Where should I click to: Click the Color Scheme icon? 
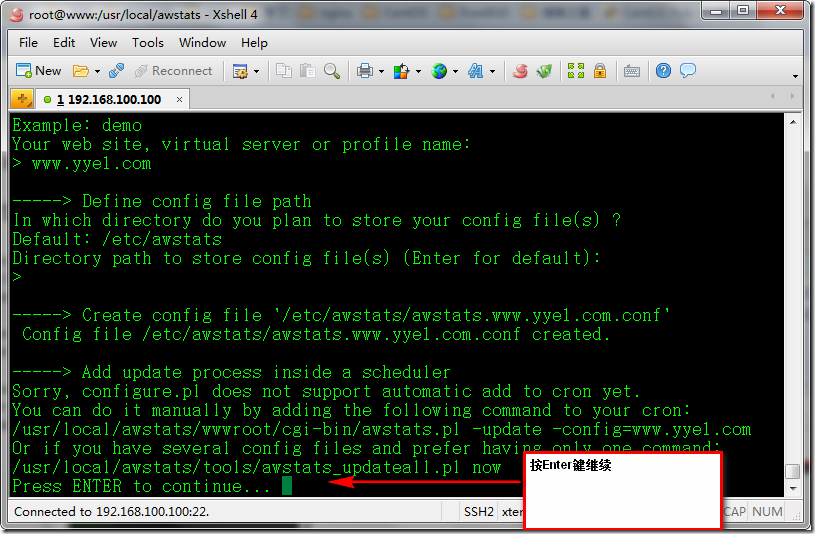tap(401, 71)
